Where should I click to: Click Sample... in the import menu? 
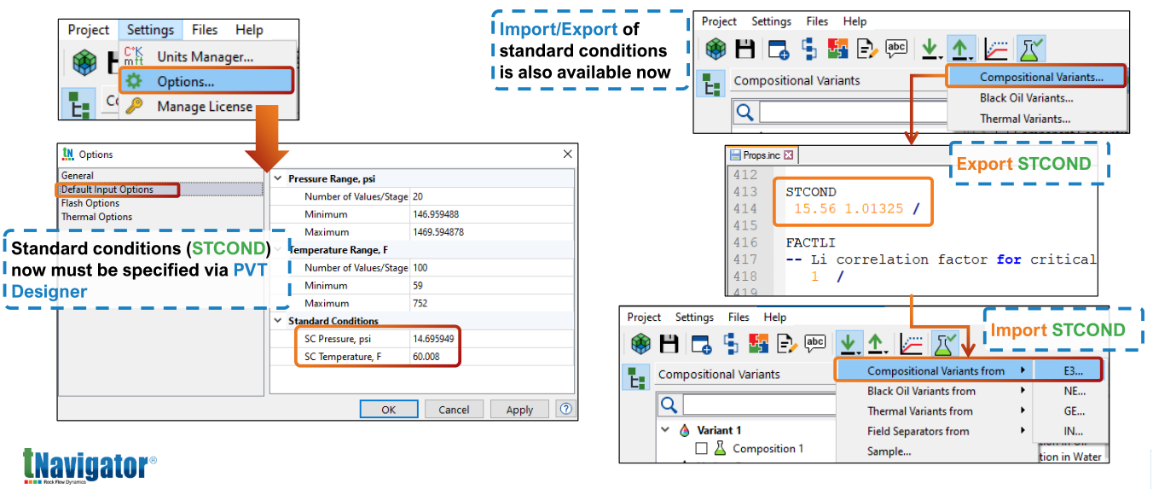coord(889,451)
